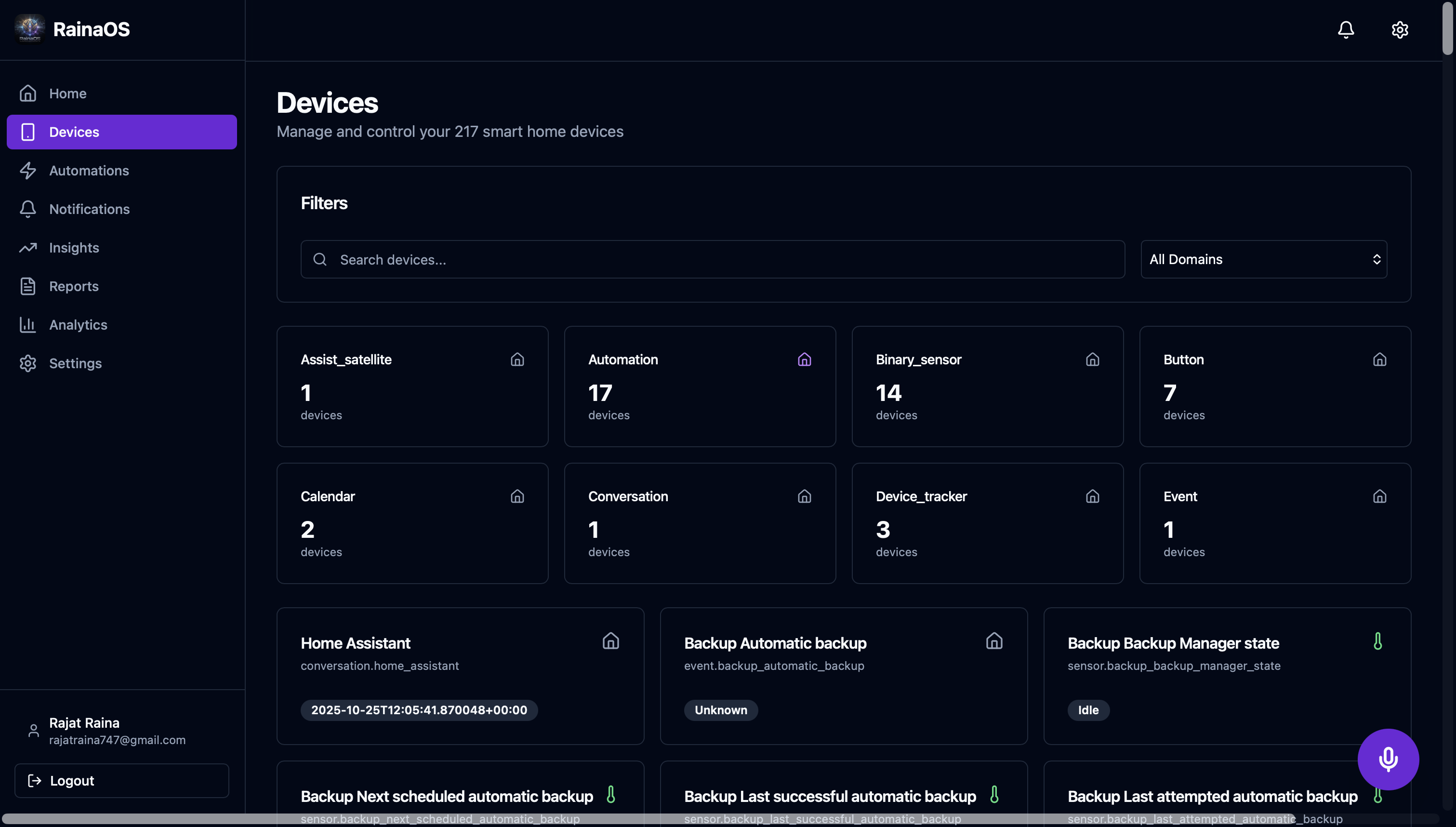Navigate to Analytics page
This screenshot has width=1456, height=827.
[x=78, y=325]
